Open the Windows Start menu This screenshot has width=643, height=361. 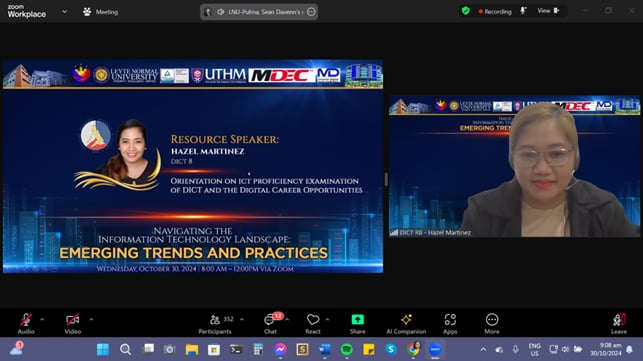[103, 350]
